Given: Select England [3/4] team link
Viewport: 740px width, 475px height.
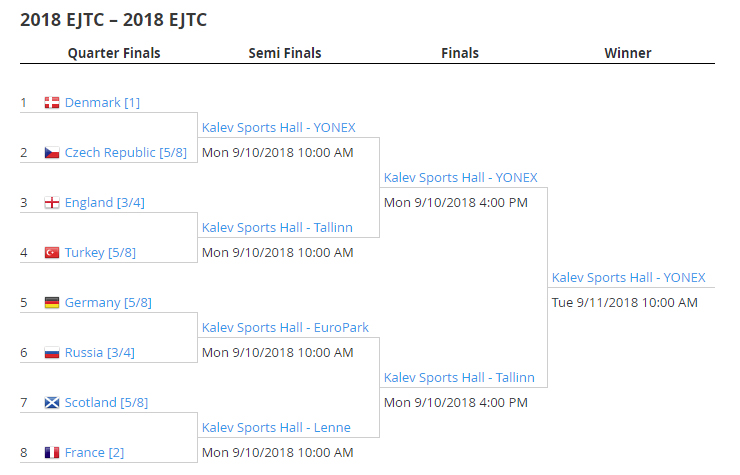Looking at the screenshot, I should point(104,203).
